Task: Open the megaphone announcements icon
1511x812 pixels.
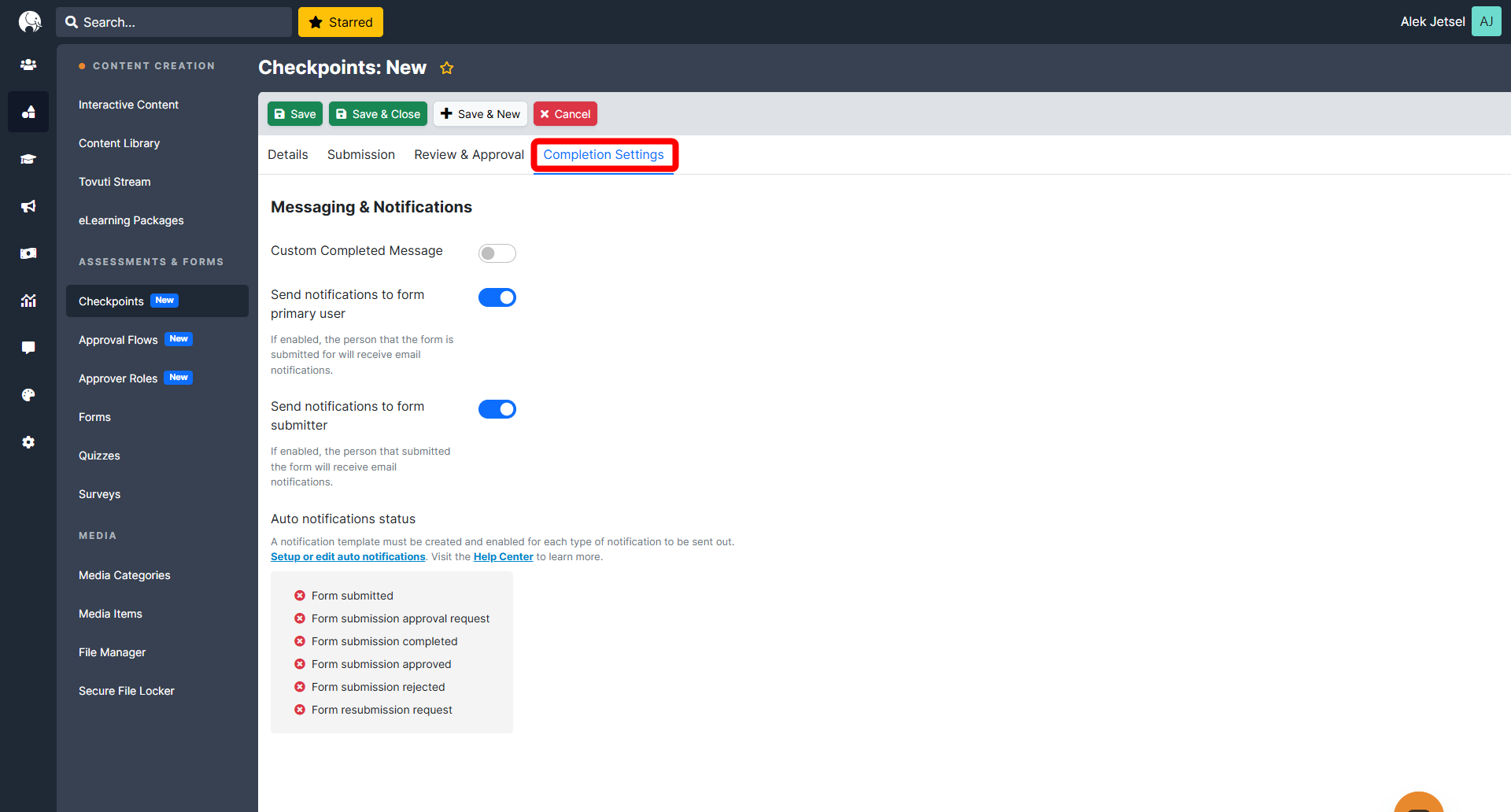Action: (x=28, y=206)
